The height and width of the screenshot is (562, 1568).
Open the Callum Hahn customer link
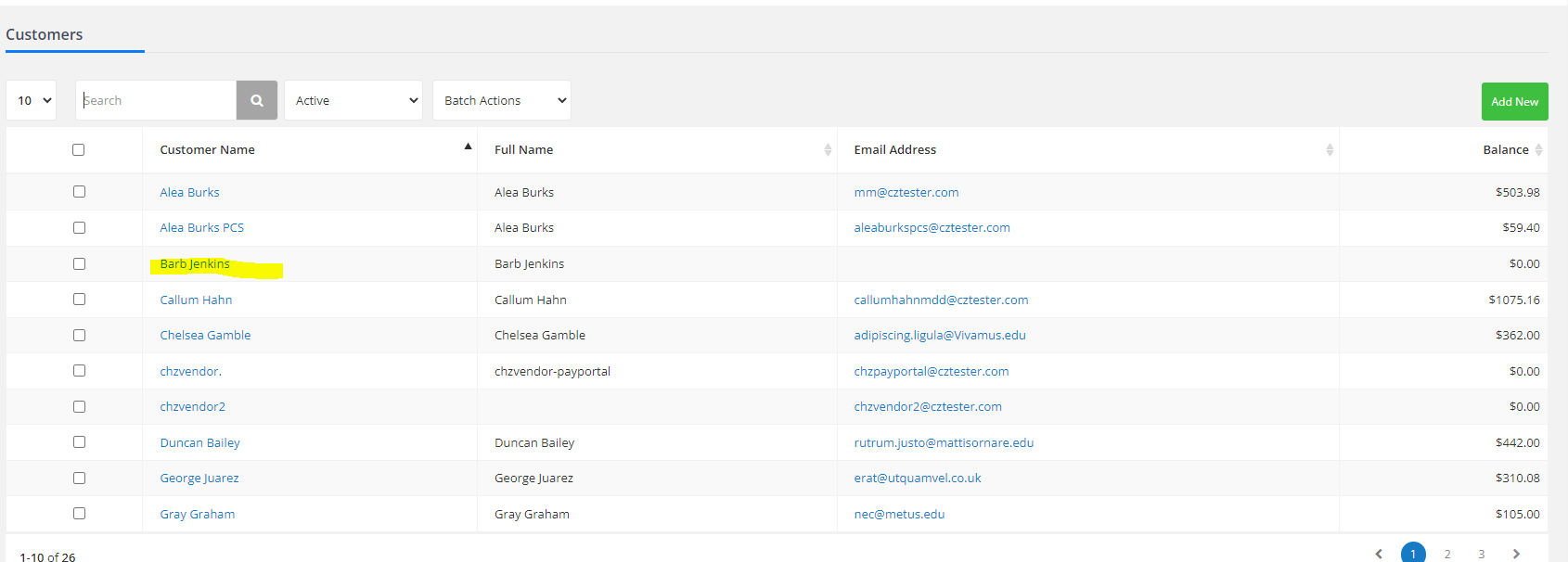(x=196, y=300)
